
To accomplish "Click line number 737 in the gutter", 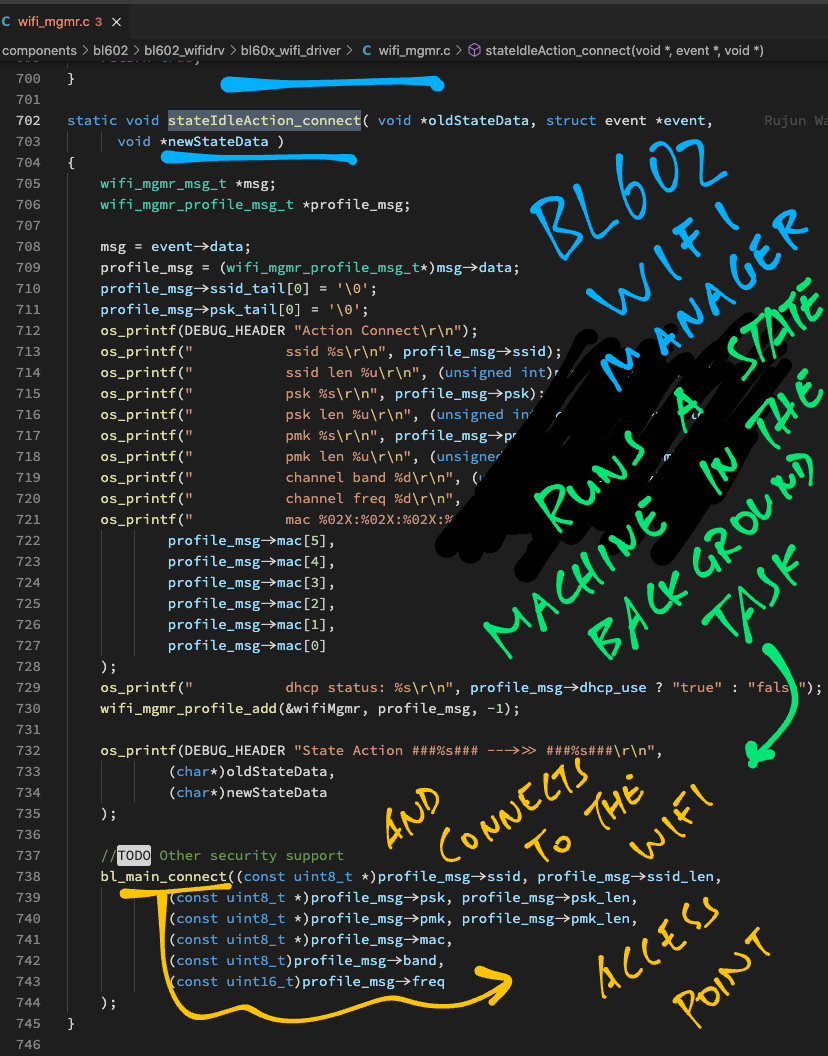I will [x=29, y=856].
